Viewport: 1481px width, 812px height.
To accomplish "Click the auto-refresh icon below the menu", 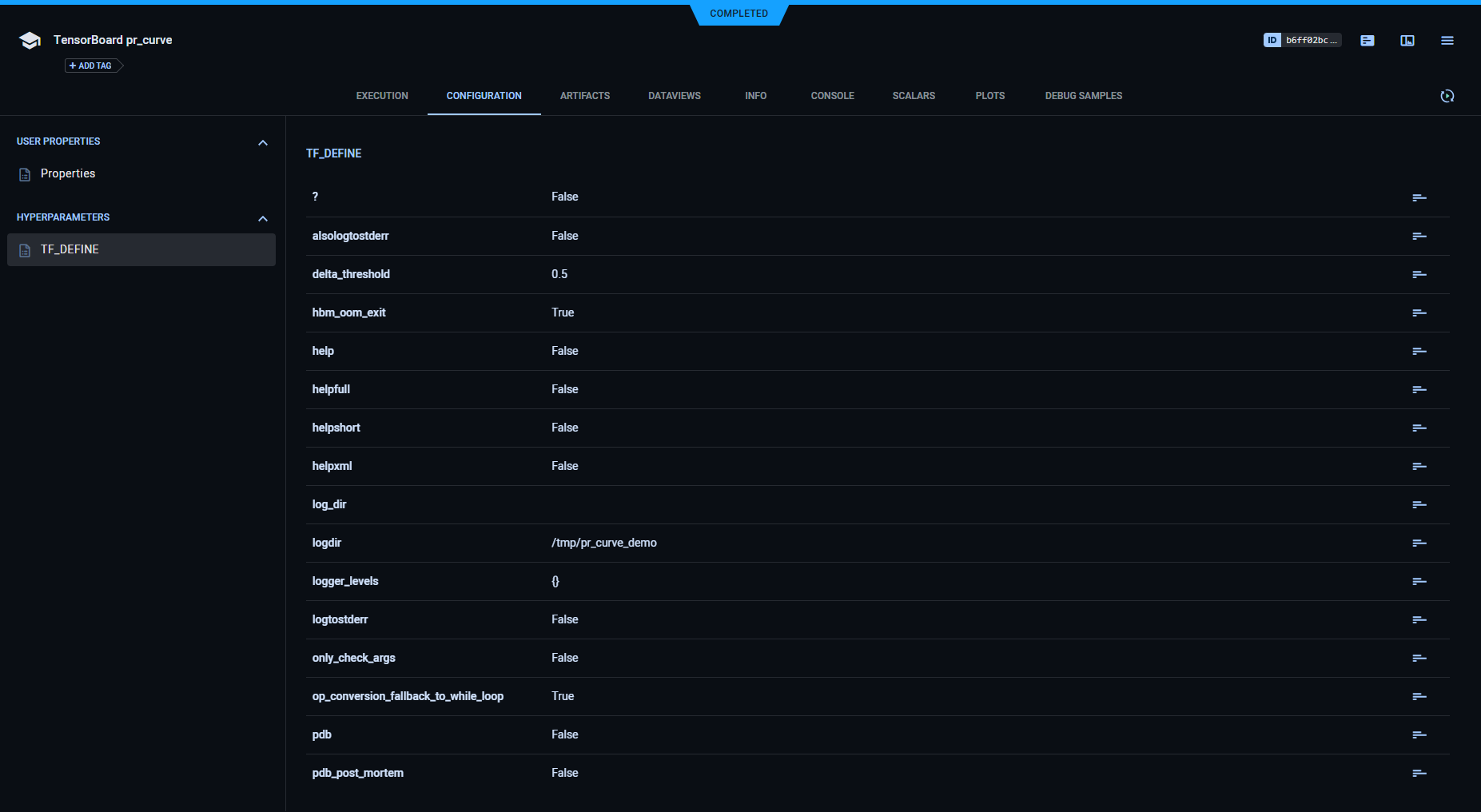I will [x=1447, y=96].
